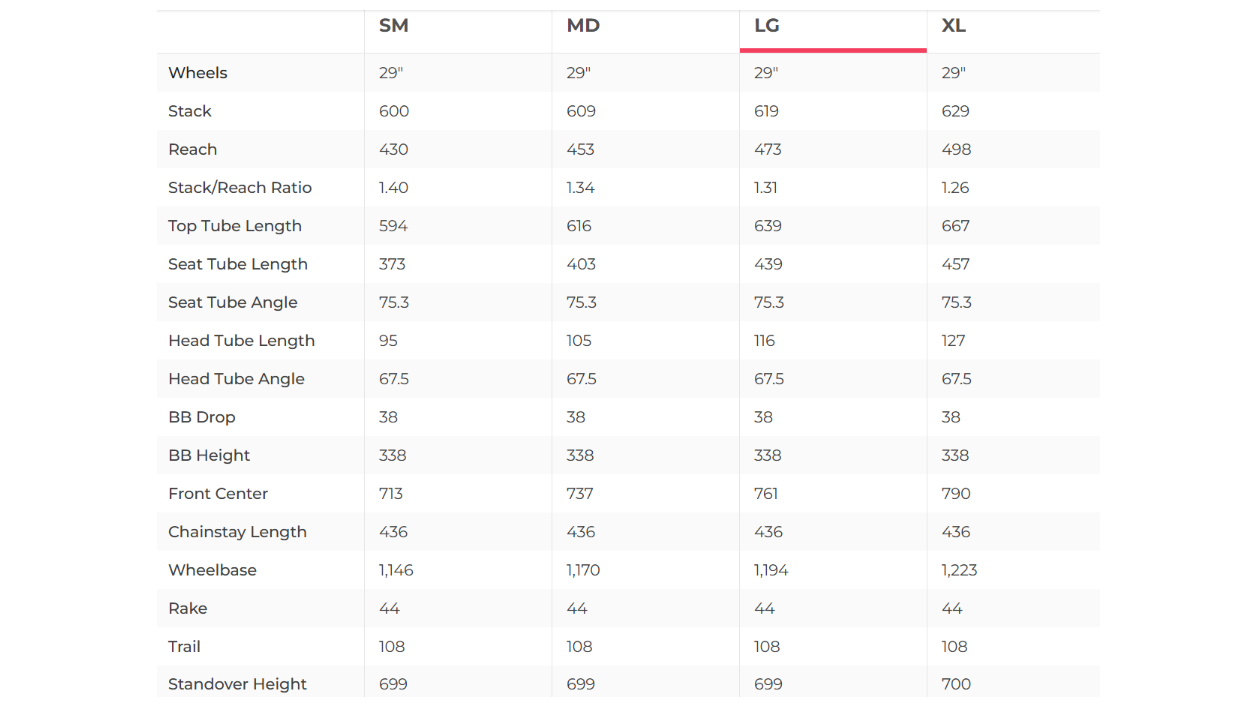Screen dimensions: 1257x708
Task: Click the Standover Height row label
Action: (x=238, y=685)
